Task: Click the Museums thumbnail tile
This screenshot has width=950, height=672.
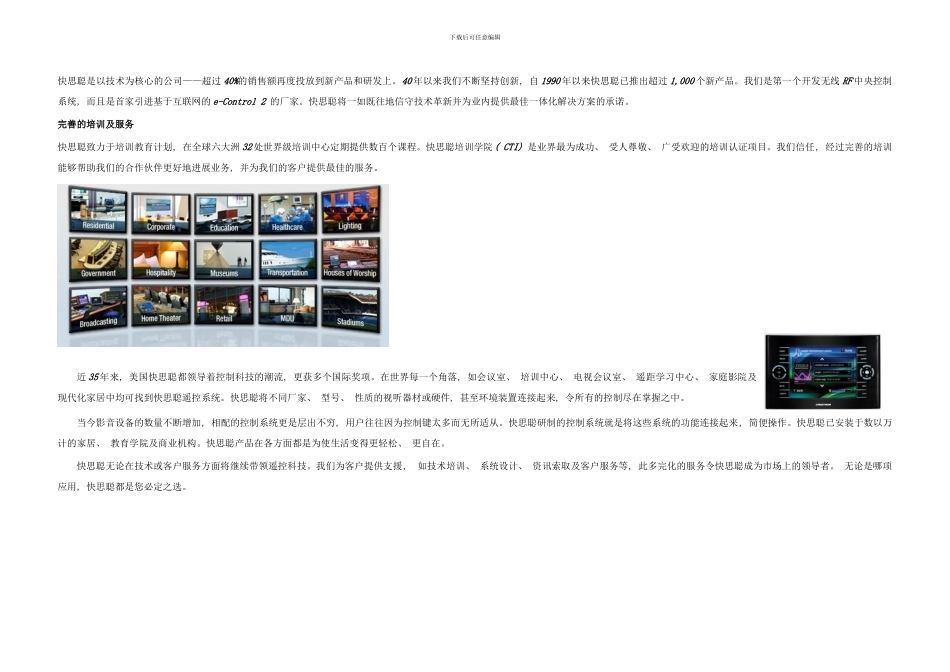Action: (x=224, y=259)
